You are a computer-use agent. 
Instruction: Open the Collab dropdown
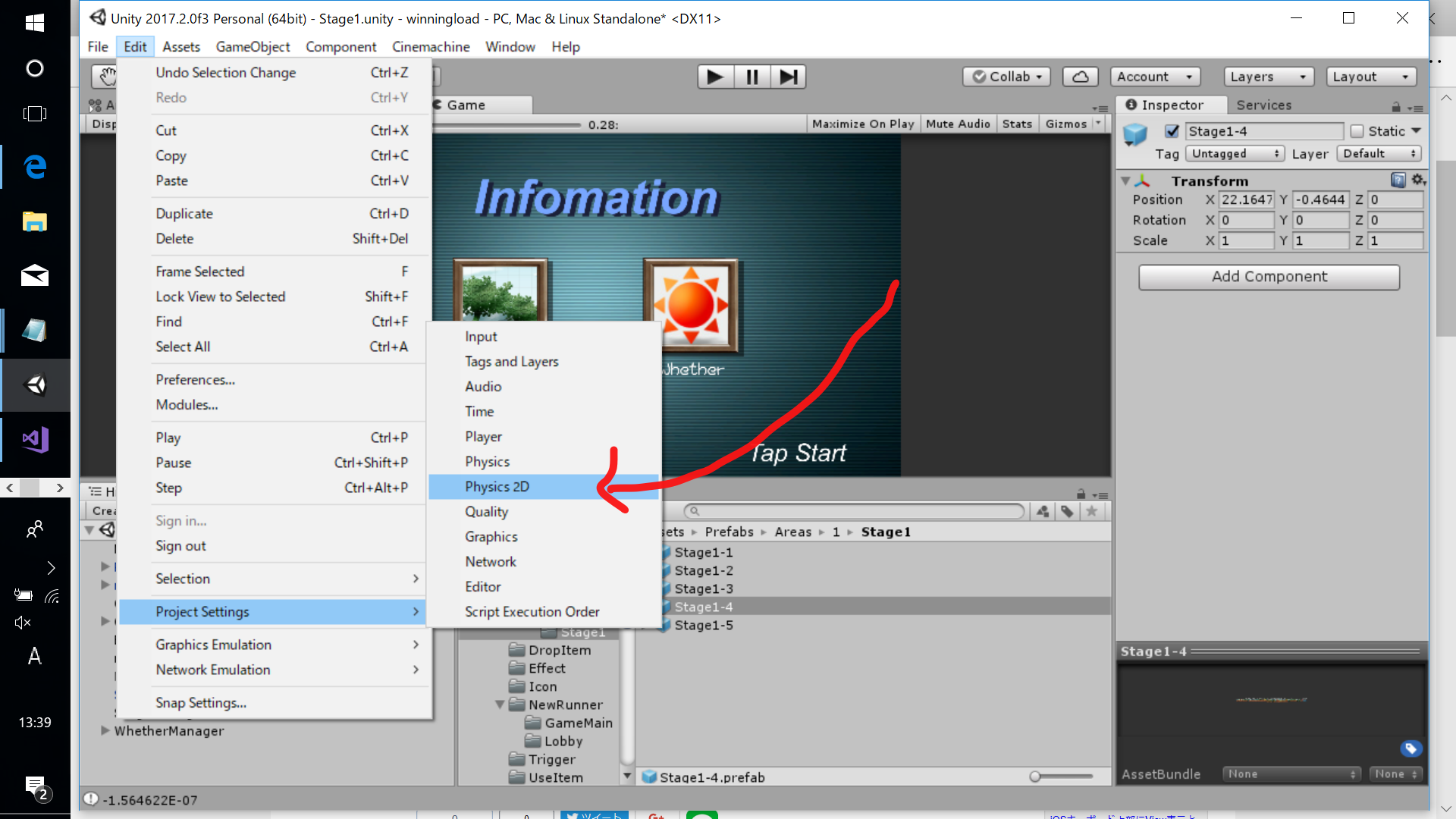pos(1007,77)
